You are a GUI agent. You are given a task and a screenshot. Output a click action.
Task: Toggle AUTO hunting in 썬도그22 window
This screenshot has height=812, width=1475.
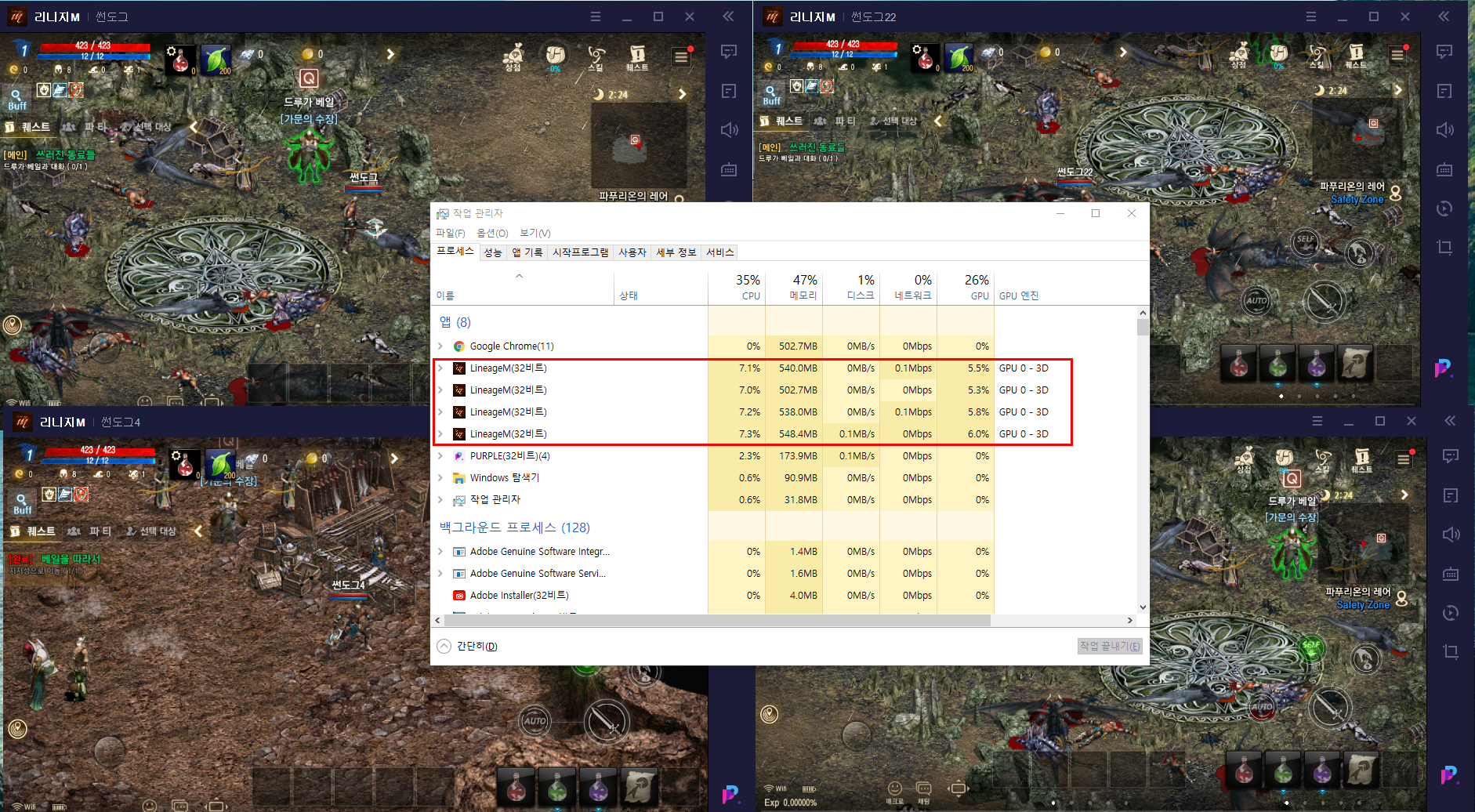pyautogui.click(x=1256, y=301)
